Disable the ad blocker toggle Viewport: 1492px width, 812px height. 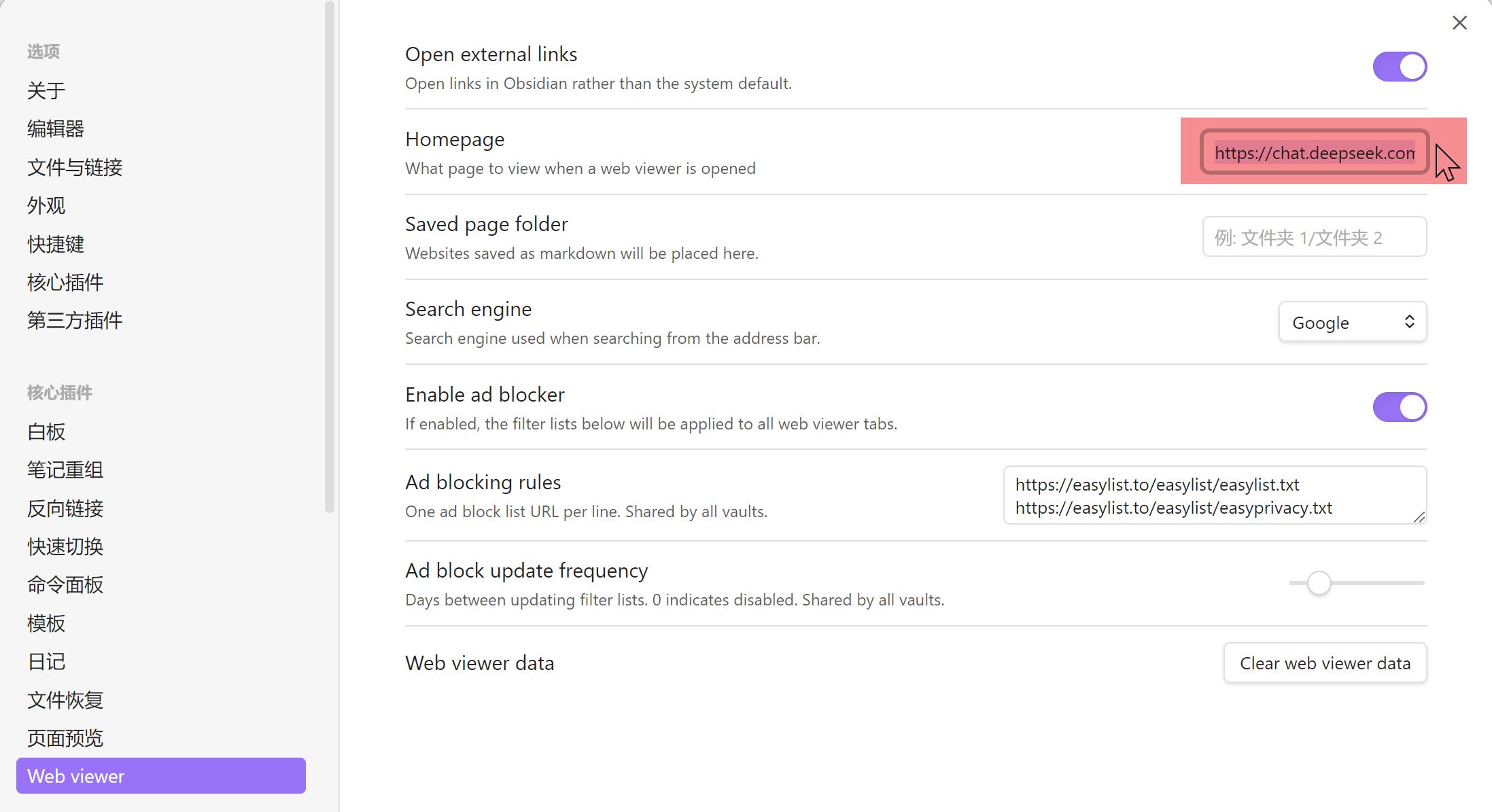pyautogui.click(x=1400, y=407)
